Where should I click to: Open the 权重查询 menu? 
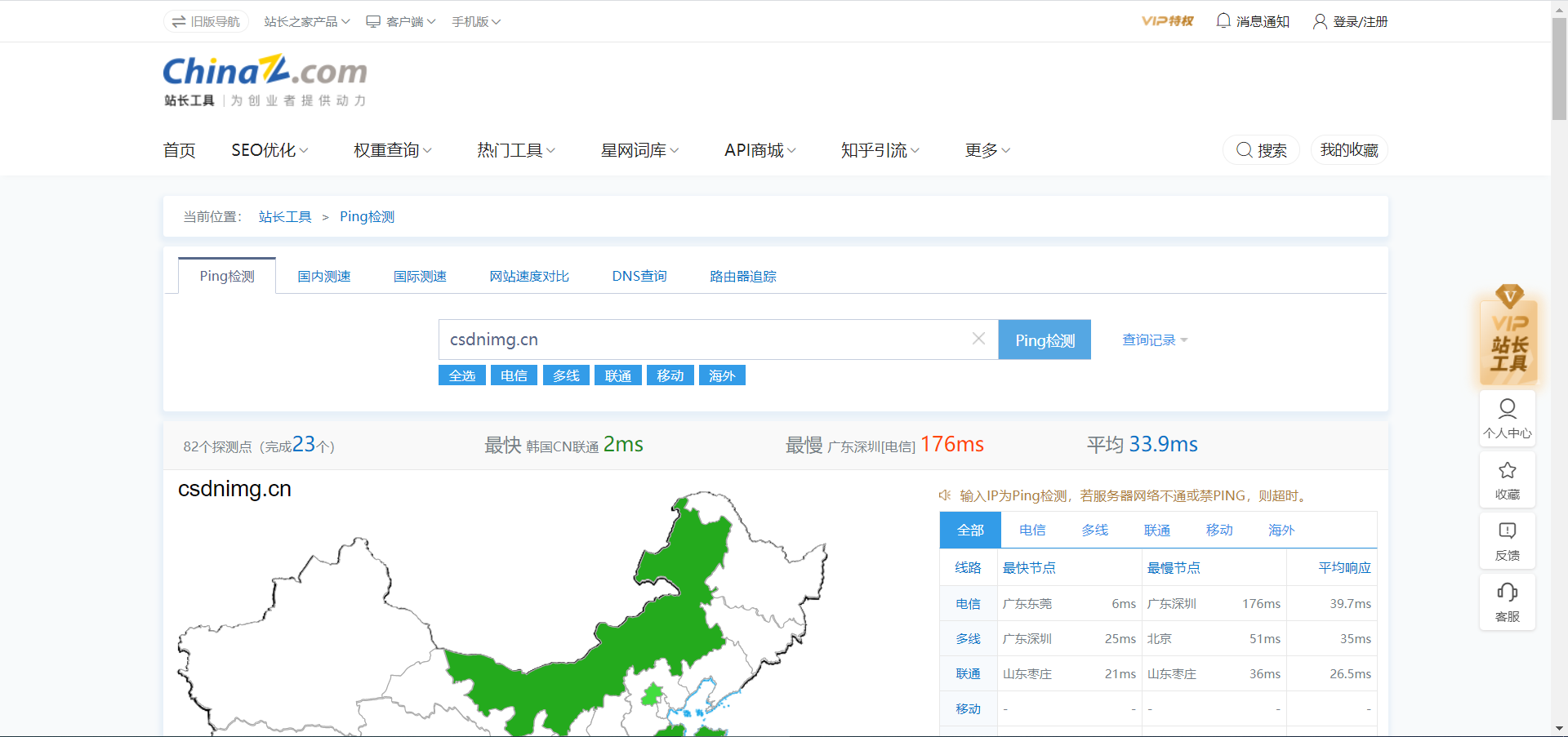pos(393,150)
